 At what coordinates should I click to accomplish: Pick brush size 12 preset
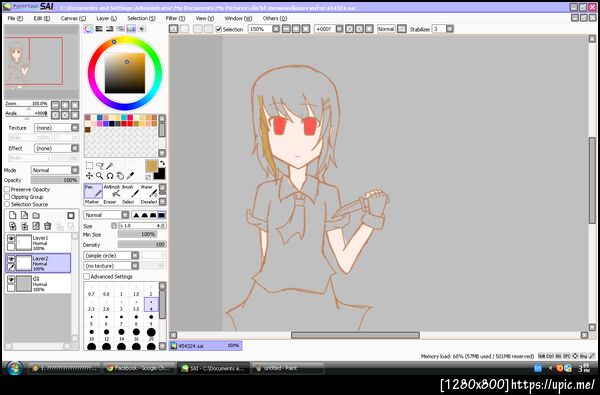(x=106, y=335)
